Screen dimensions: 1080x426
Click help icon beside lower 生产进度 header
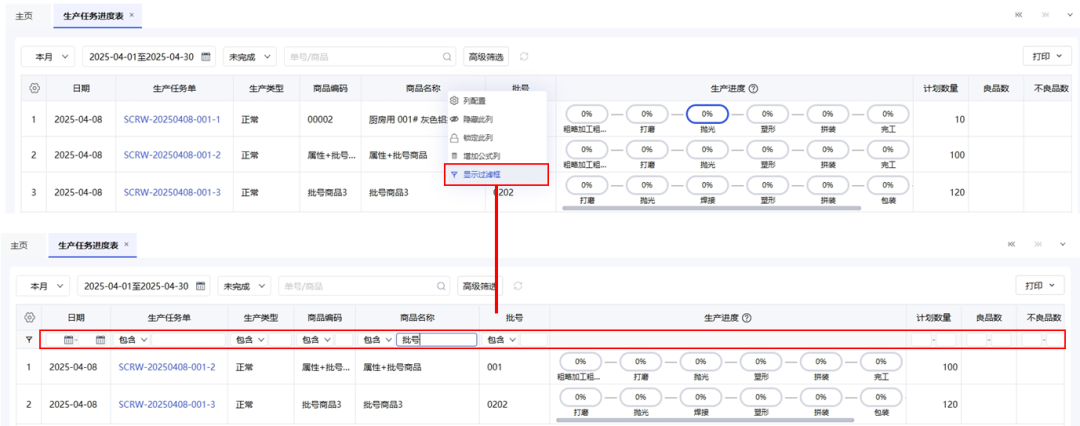747,318
